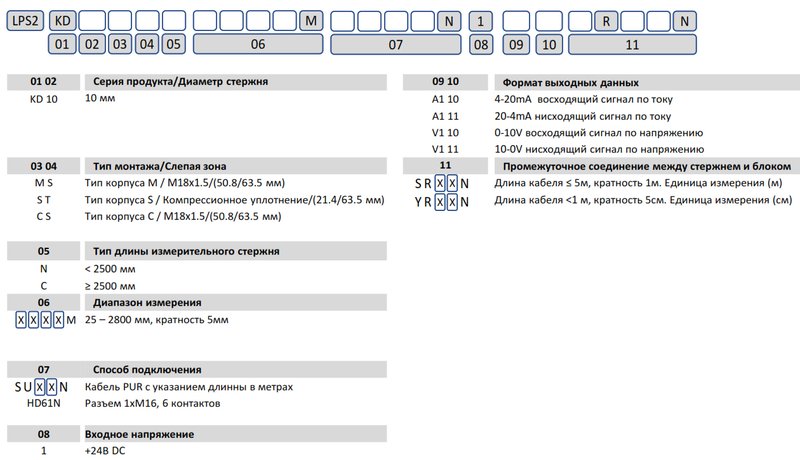Image resolution: width=800 pixels, height=460 pixels.
Task: Click the '09 10' section number label
Action: (x=445, y=82)
